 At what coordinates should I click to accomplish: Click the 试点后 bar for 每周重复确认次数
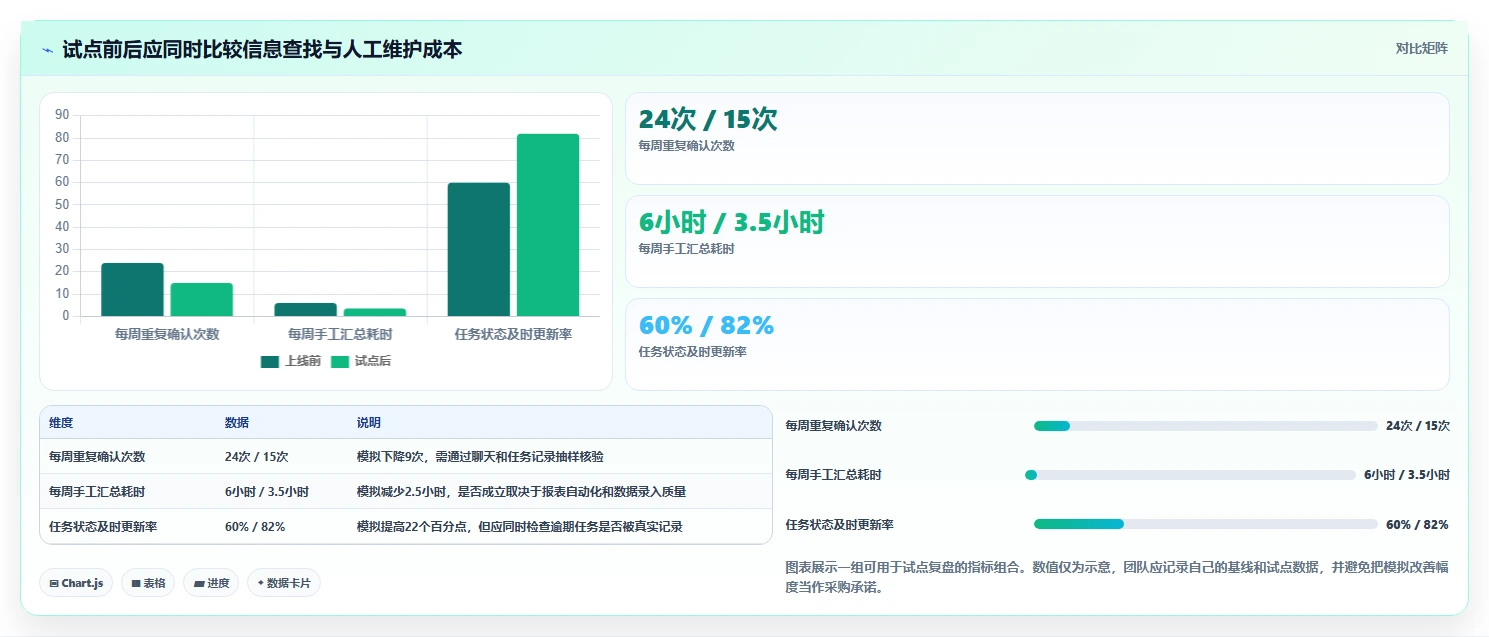[201, 300]
